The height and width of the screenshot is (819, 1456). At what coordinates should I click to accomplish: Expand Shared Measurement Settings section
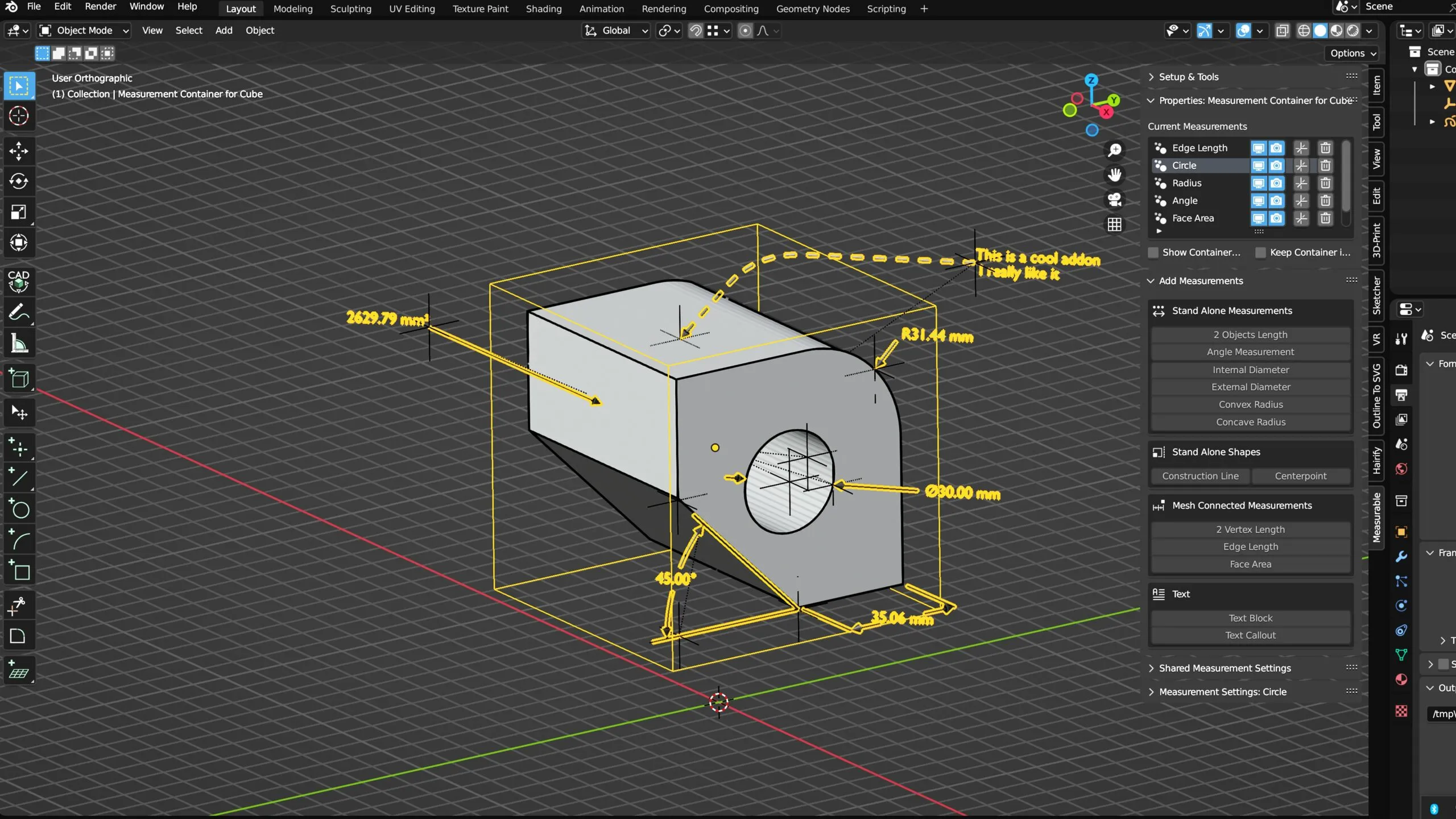[x=1225, y=668]
